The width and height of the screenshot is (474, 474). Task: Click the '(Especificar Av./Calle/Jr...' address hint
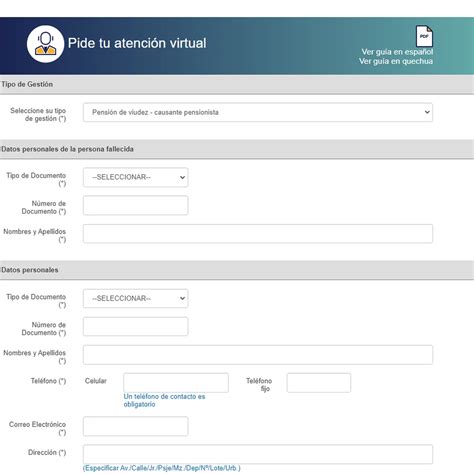coord(162,468)
